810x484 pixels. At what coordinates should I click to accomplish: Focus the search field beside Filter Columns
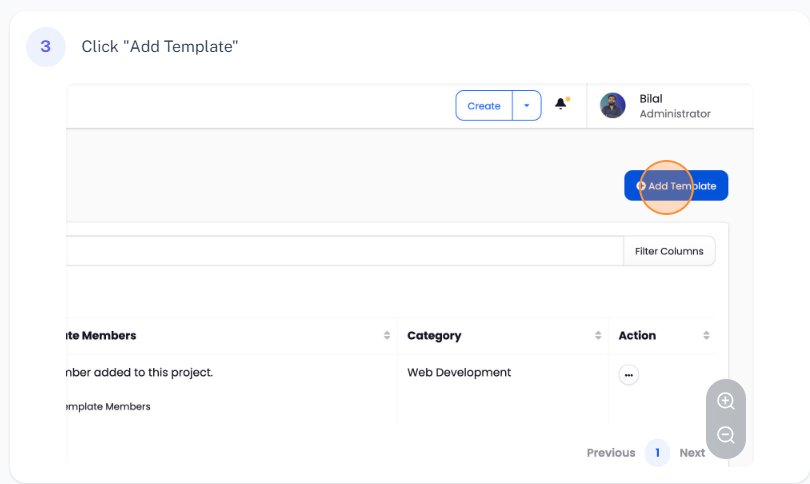[x=340, y=251]
